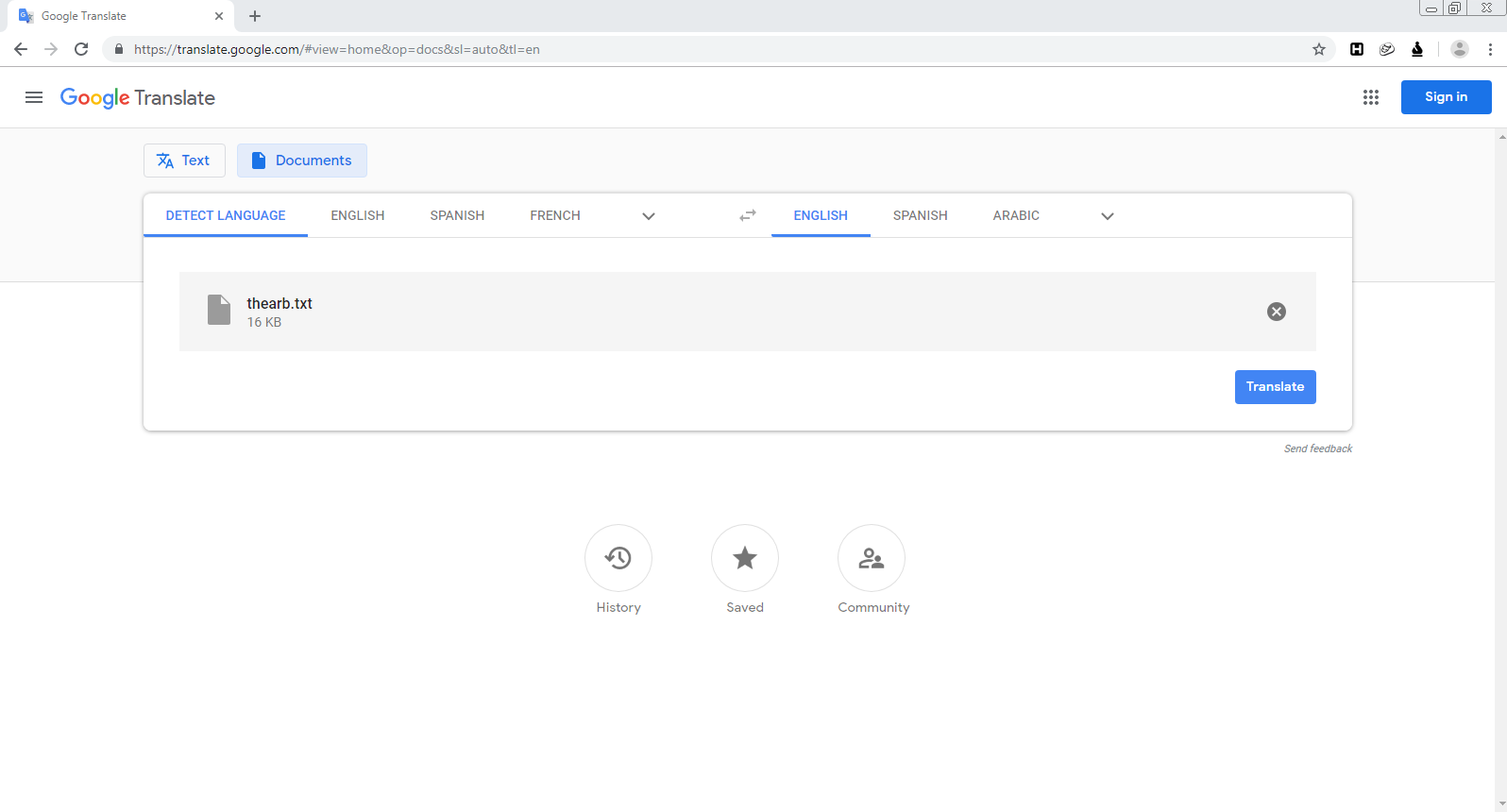Open the Send feedback link
This screenshot has width=1507, height=812.
(1318, 448)
